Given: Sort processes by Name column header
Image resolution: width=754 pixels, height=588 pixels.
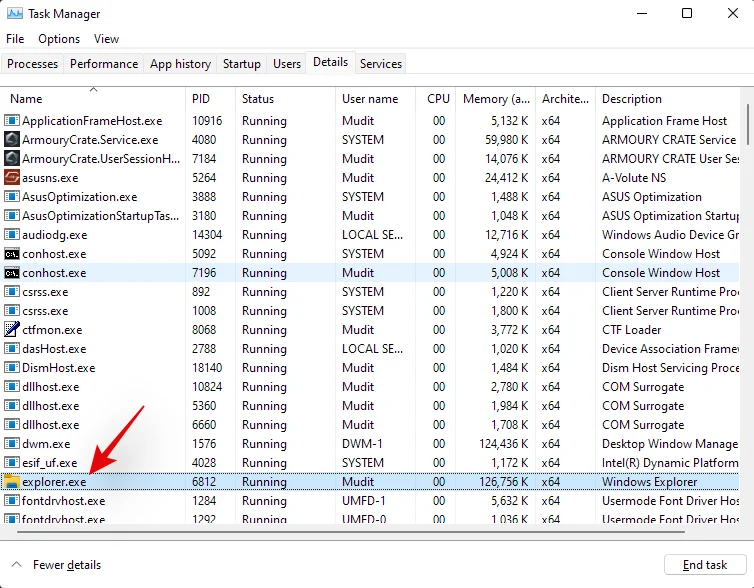Looking at the screenshot, I should [x=27, y=99].
